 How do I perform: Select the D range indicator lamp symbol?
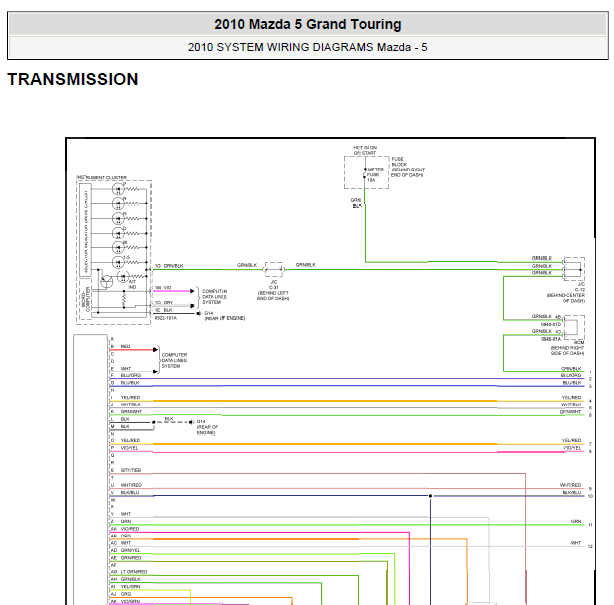click(x=118, y=233)
